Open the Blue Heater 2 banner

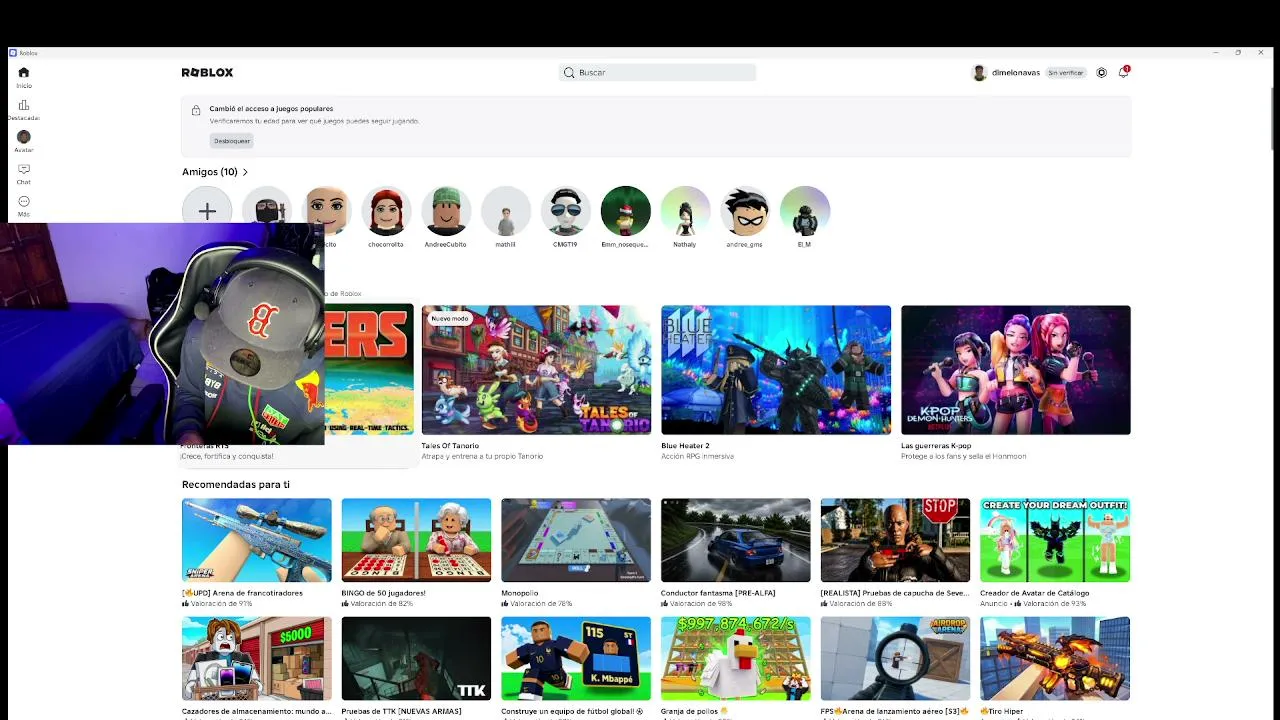[x=776, y=370]
